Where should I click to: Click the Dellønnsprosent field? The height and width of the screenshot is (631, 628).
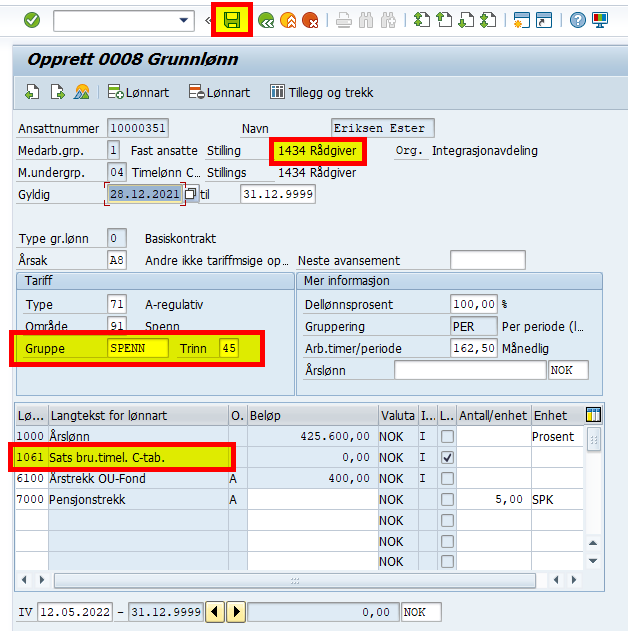[474, 304]
